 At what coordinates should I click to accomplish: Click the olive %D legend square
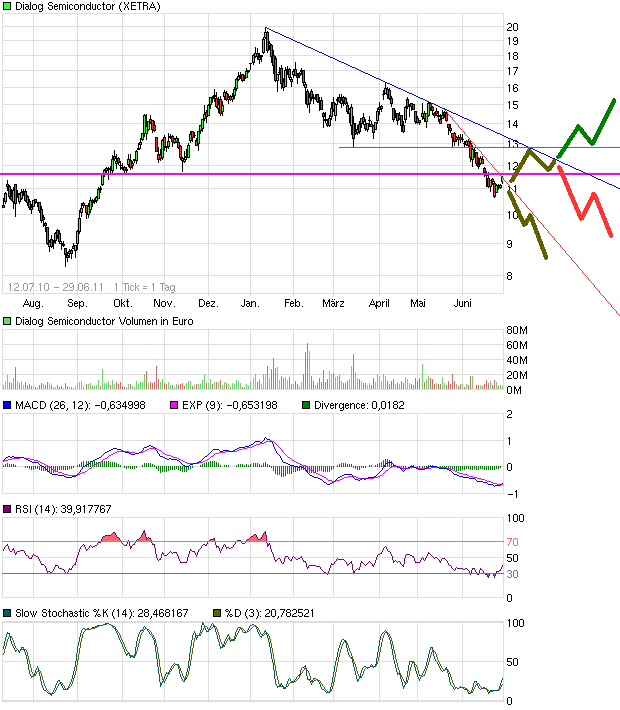[x=217, y=613]
